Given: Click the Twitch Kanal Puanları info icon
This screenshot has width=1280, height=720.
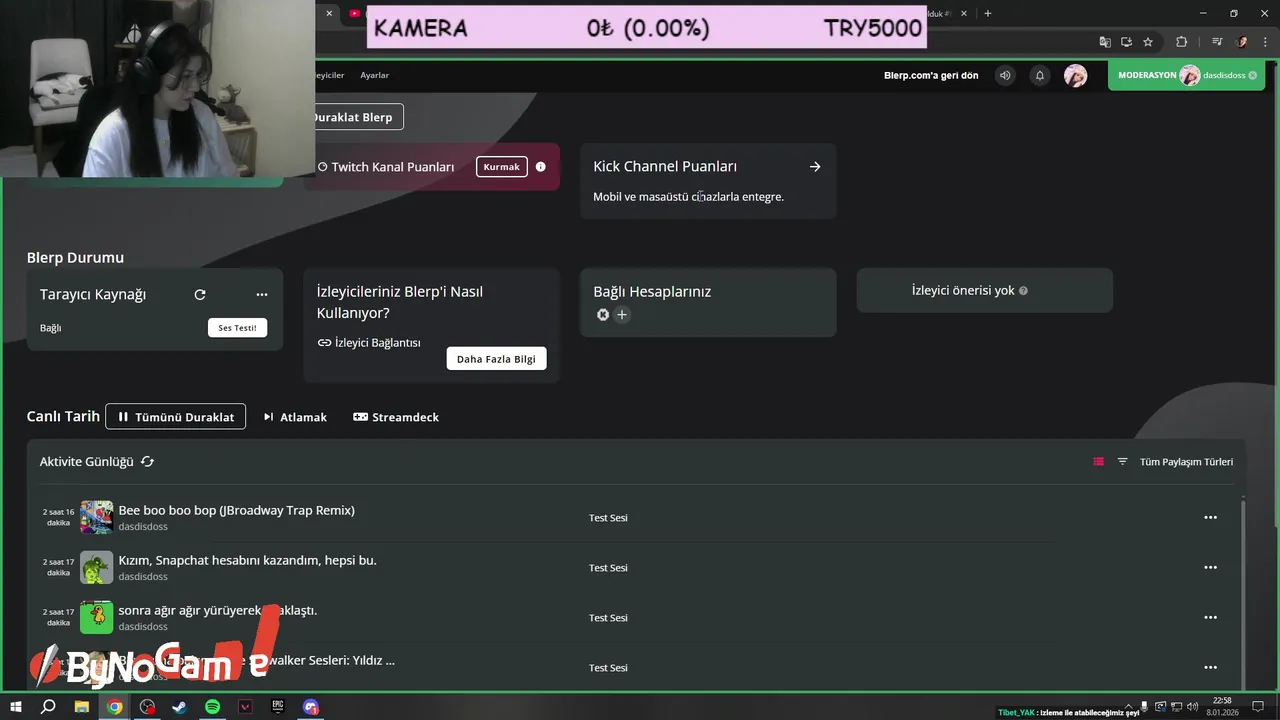Looking at the screenshot, I should pyautogui.click(x=541, y=167).
